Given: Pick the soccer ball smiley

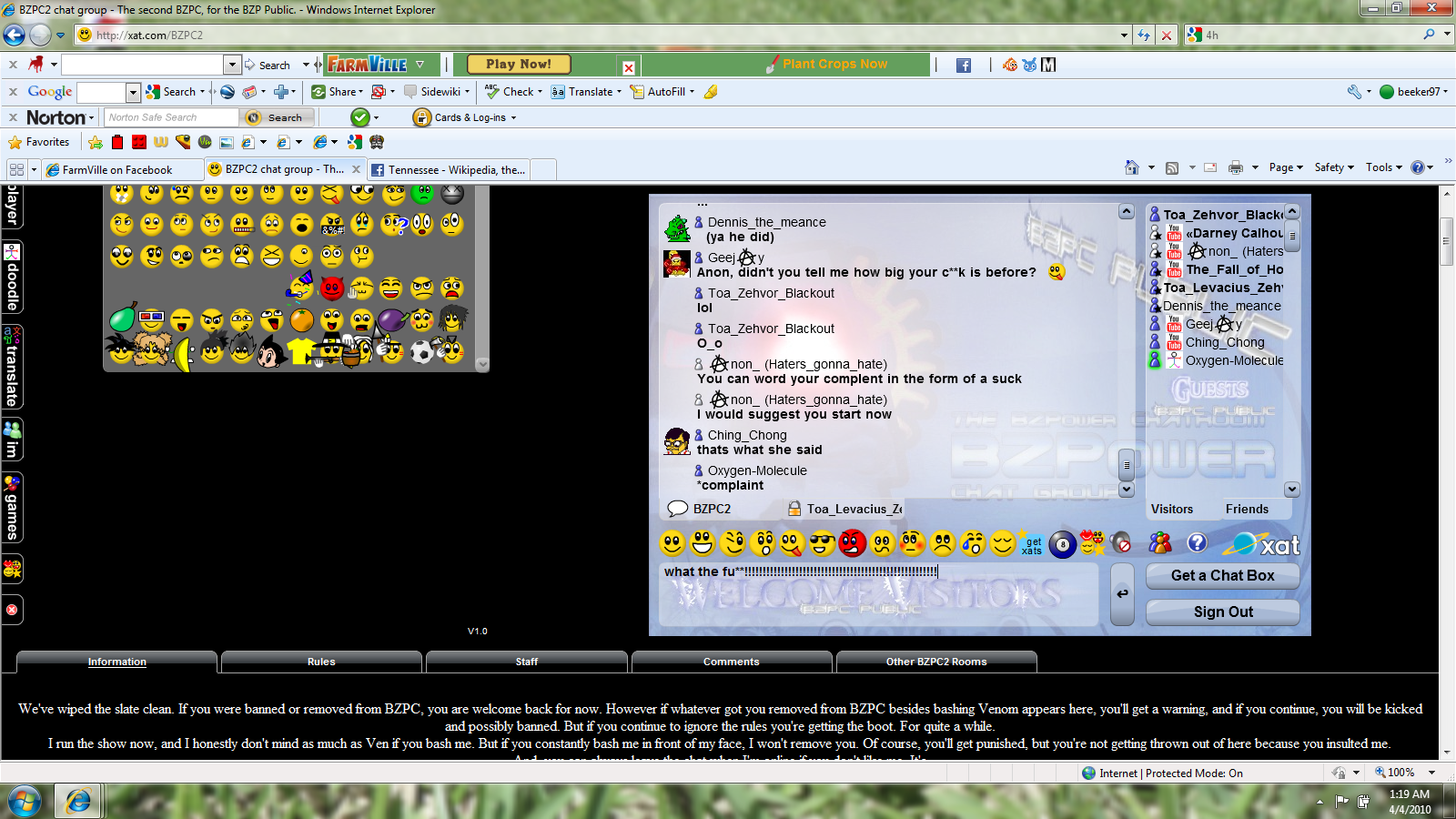Looking at the screenshot, I should pyautogui.click(x=421, y=352).
